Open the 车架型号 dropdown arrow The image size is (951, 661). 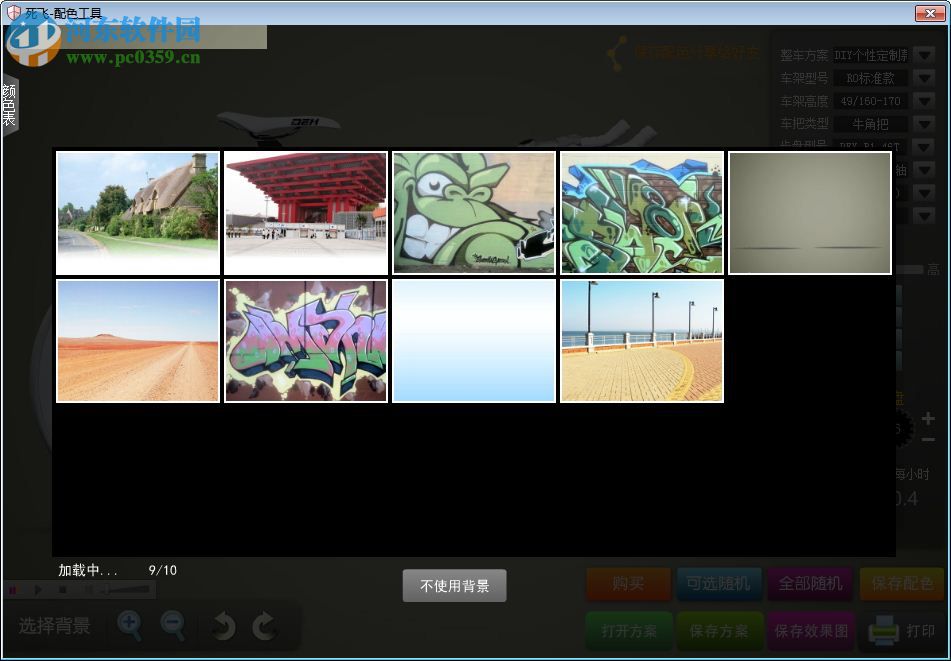click(x=924, y=78)
